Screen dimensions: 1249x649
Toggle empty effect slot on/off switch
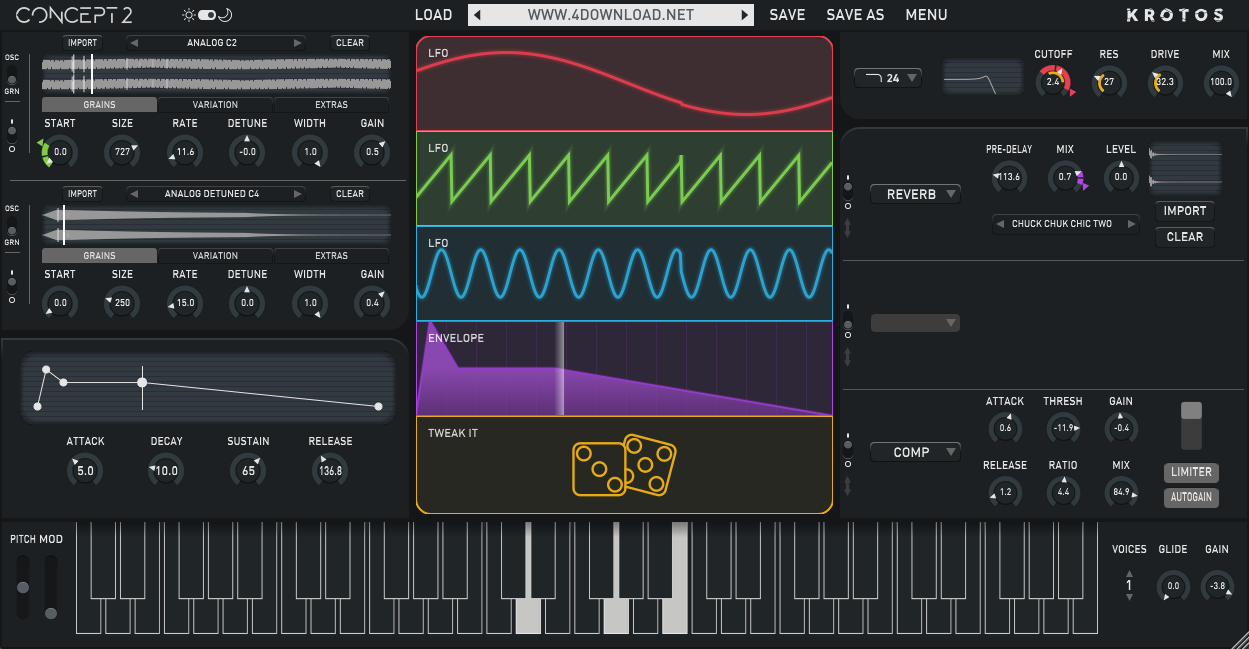pos(849,322)
